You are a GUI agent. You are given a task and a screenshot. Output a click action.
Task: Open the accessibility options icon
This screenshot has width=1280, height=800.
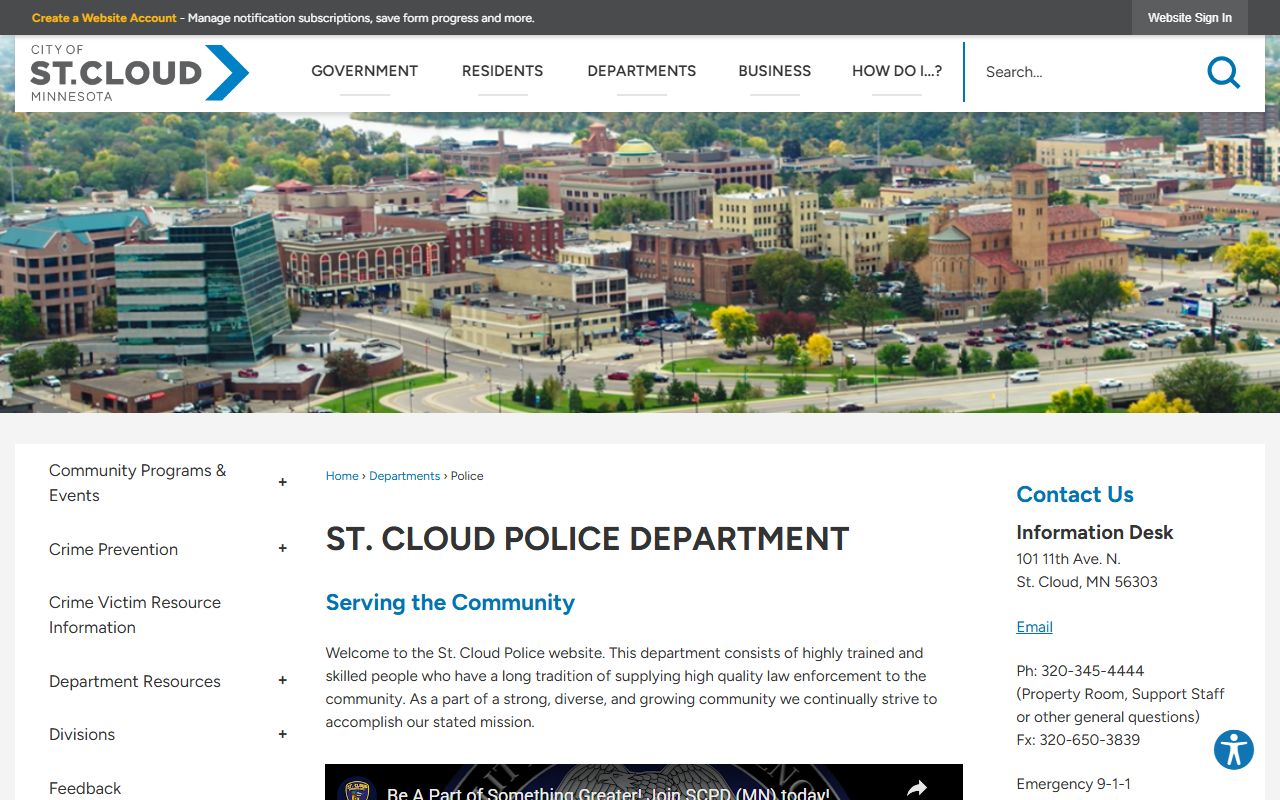click(x=1234, y=750)
